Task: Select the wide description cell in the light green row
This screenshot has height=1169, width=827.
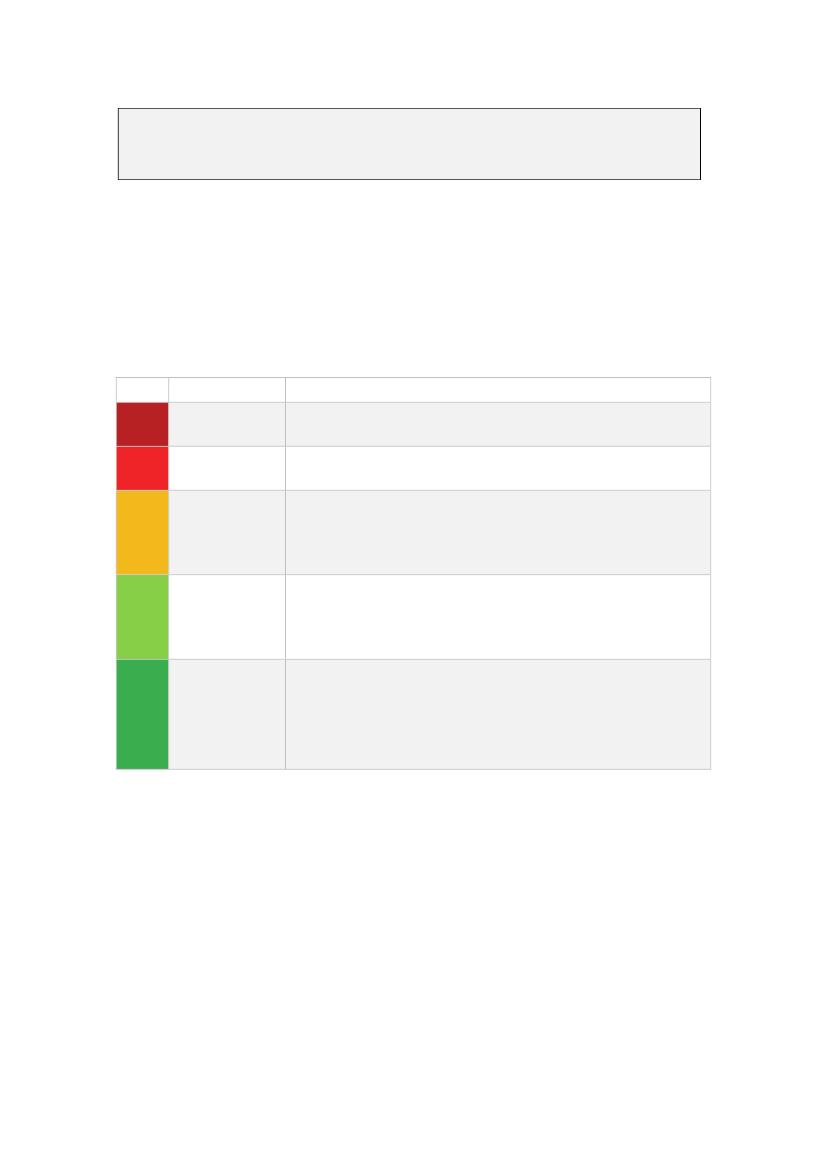Action: point(497,616)
